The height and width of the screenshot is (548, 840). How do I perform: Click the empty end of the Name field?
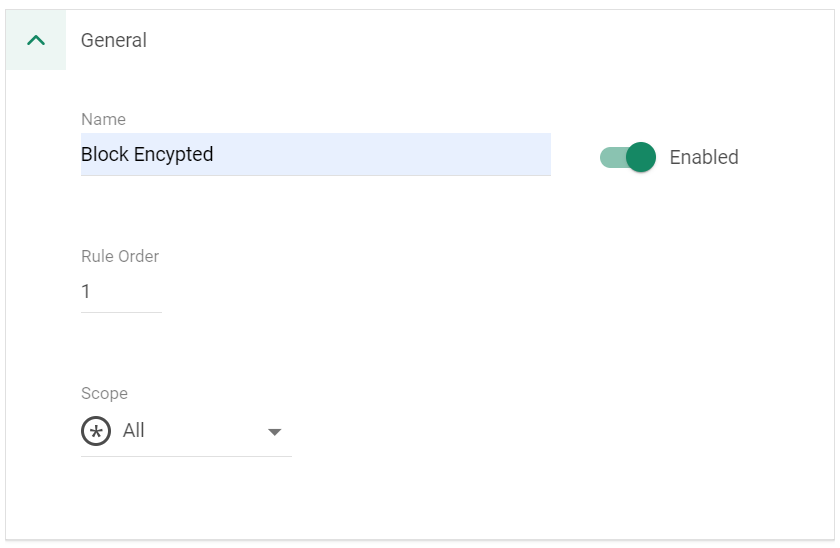[x=382, y=154]
